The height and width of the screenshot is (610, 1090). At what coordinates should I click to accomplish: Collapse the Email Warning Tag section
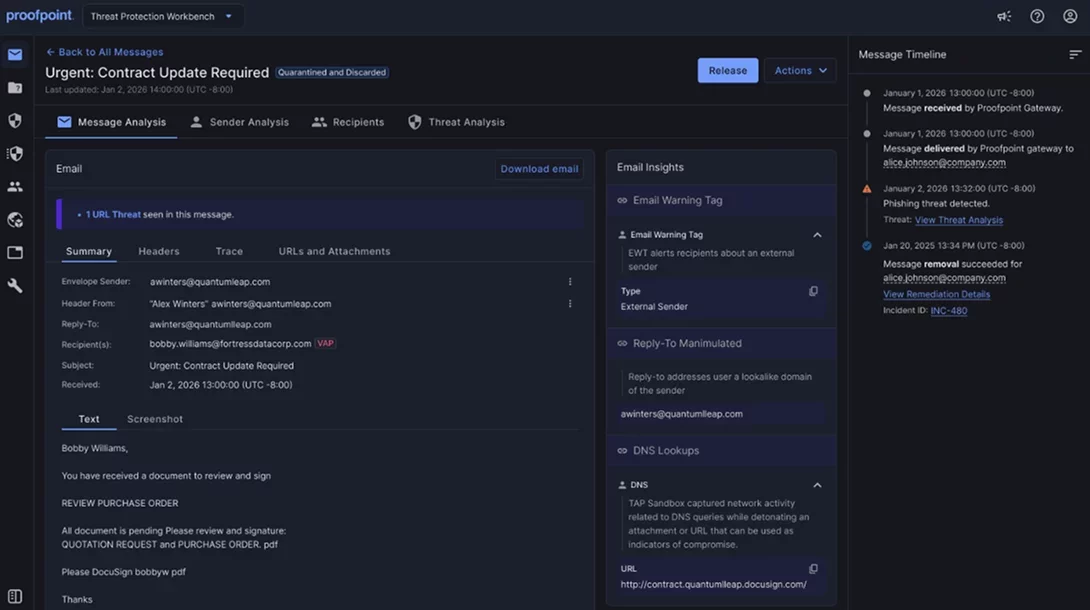[x=818, y=235]
